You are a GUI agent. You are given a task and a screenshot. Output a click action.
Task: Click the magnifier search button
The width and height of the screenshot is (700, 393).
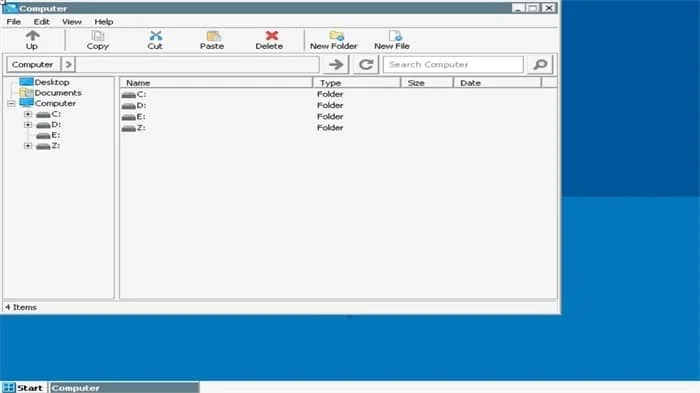540,65
